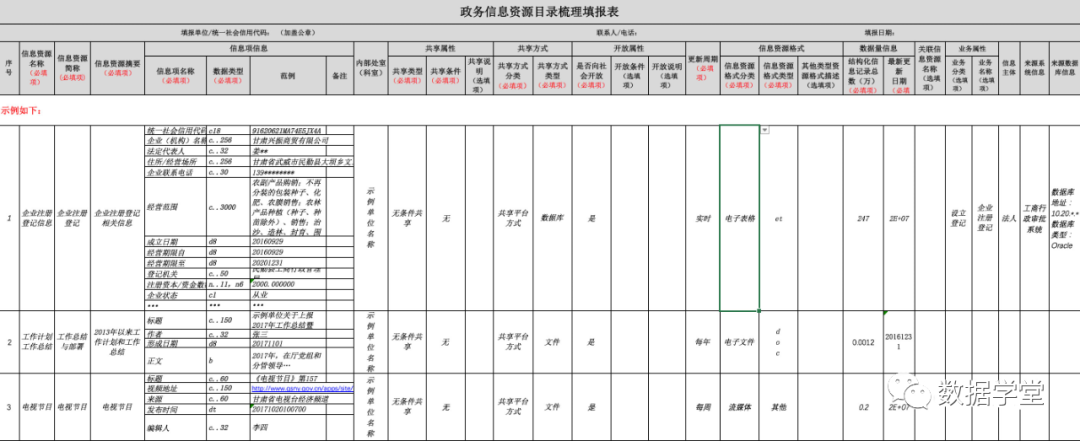Screen dimensions: 1080x441
Task: Select the 信息项信息 merged header cell
Action: point(248,48)
